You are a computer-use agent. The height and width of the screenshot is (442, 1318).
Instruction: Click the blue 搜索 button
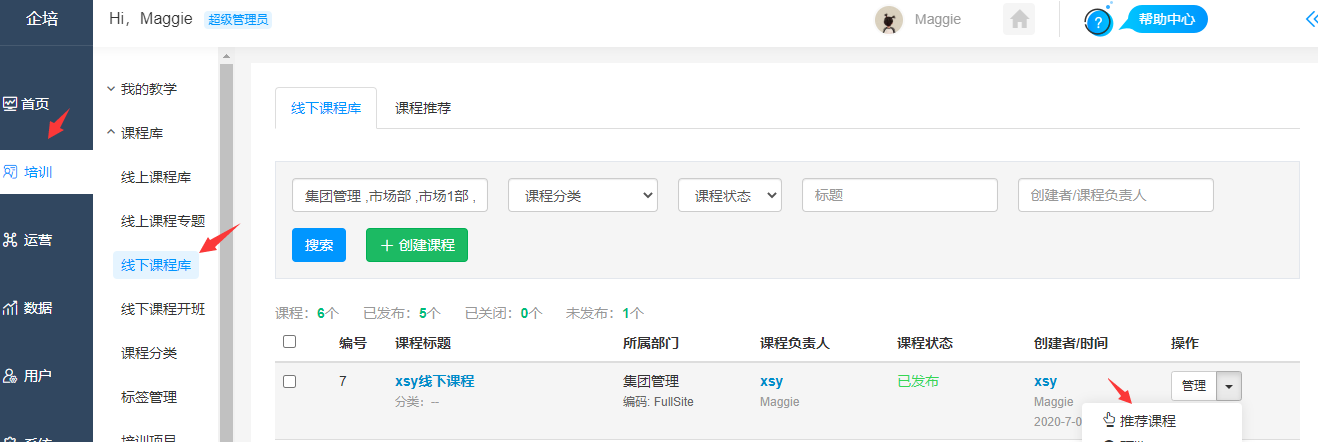pyautogui.click(x=319, y=245)
